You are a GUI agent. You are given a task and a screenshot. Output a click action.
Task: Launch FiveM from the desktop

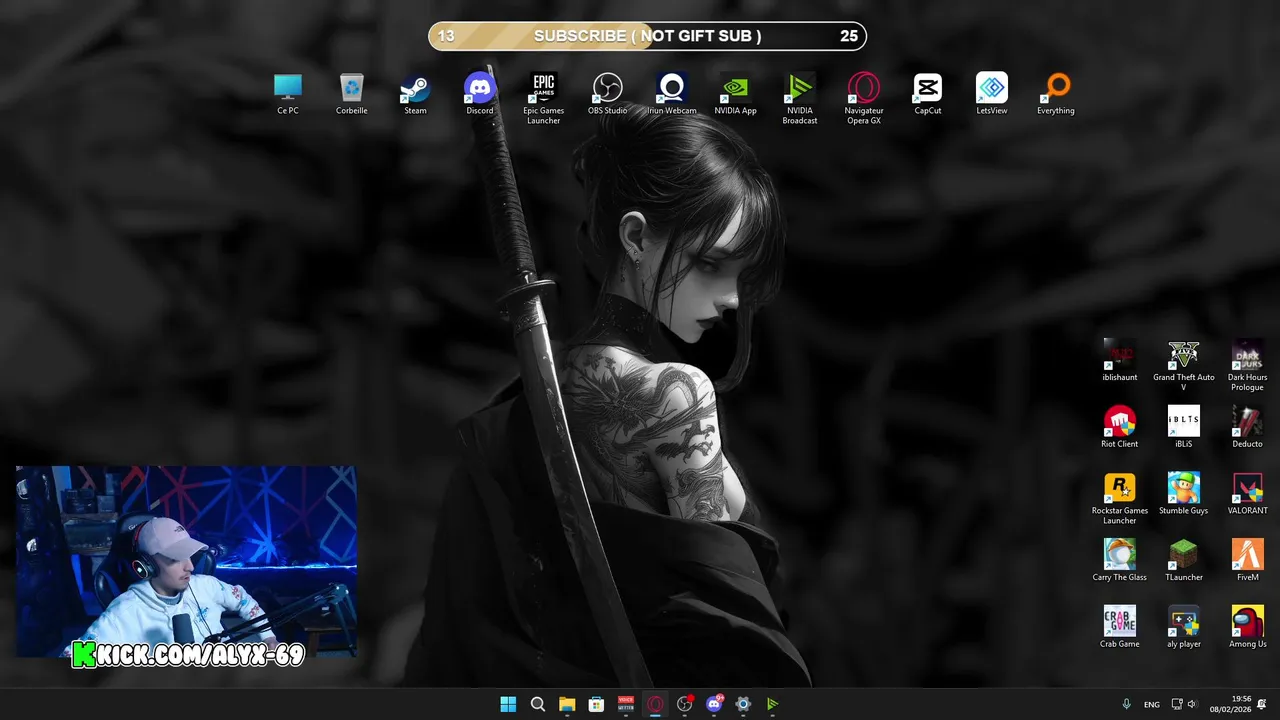[1248, 561]
